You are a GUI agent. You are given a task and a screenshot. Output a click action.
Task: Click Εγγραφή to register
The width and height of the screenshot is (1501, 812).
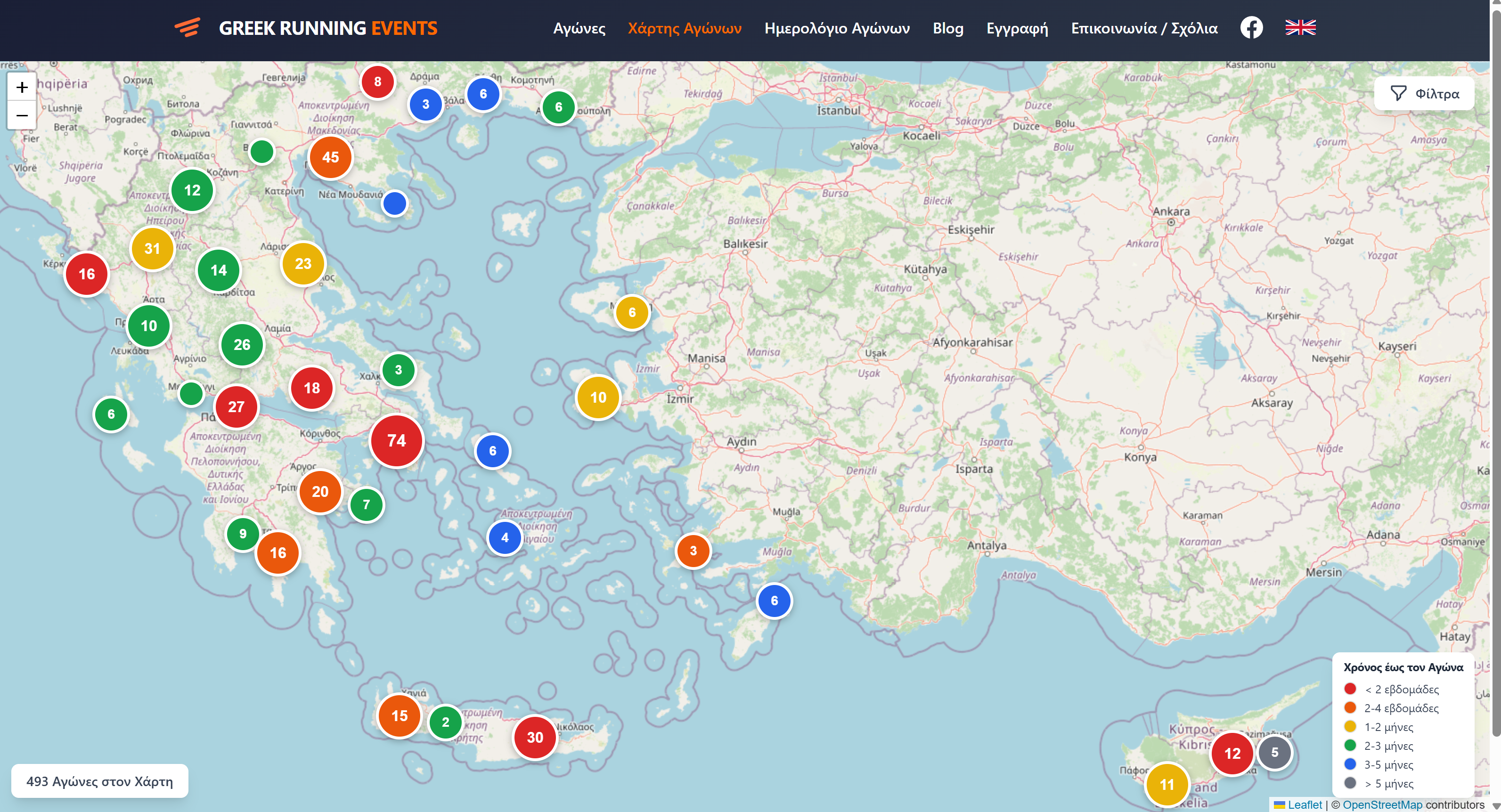[1017, 28]
